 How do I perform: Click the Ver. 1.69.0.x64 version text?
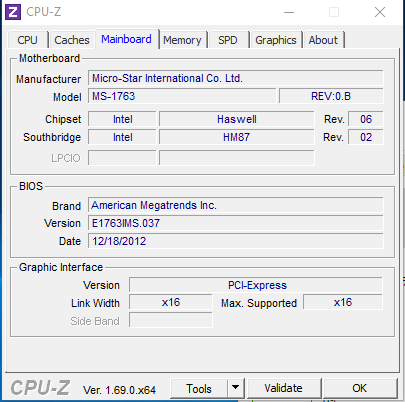click(119, 390)
